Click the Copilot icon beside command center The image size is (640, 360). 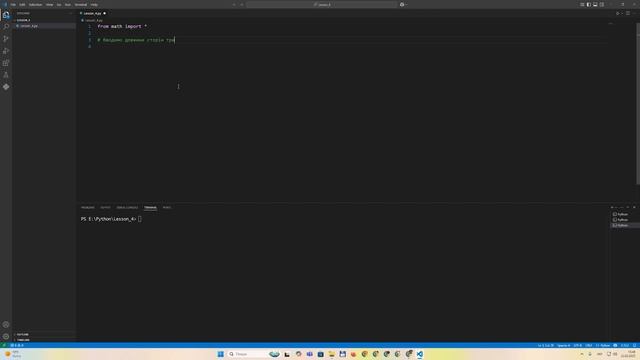coord(402,4)
